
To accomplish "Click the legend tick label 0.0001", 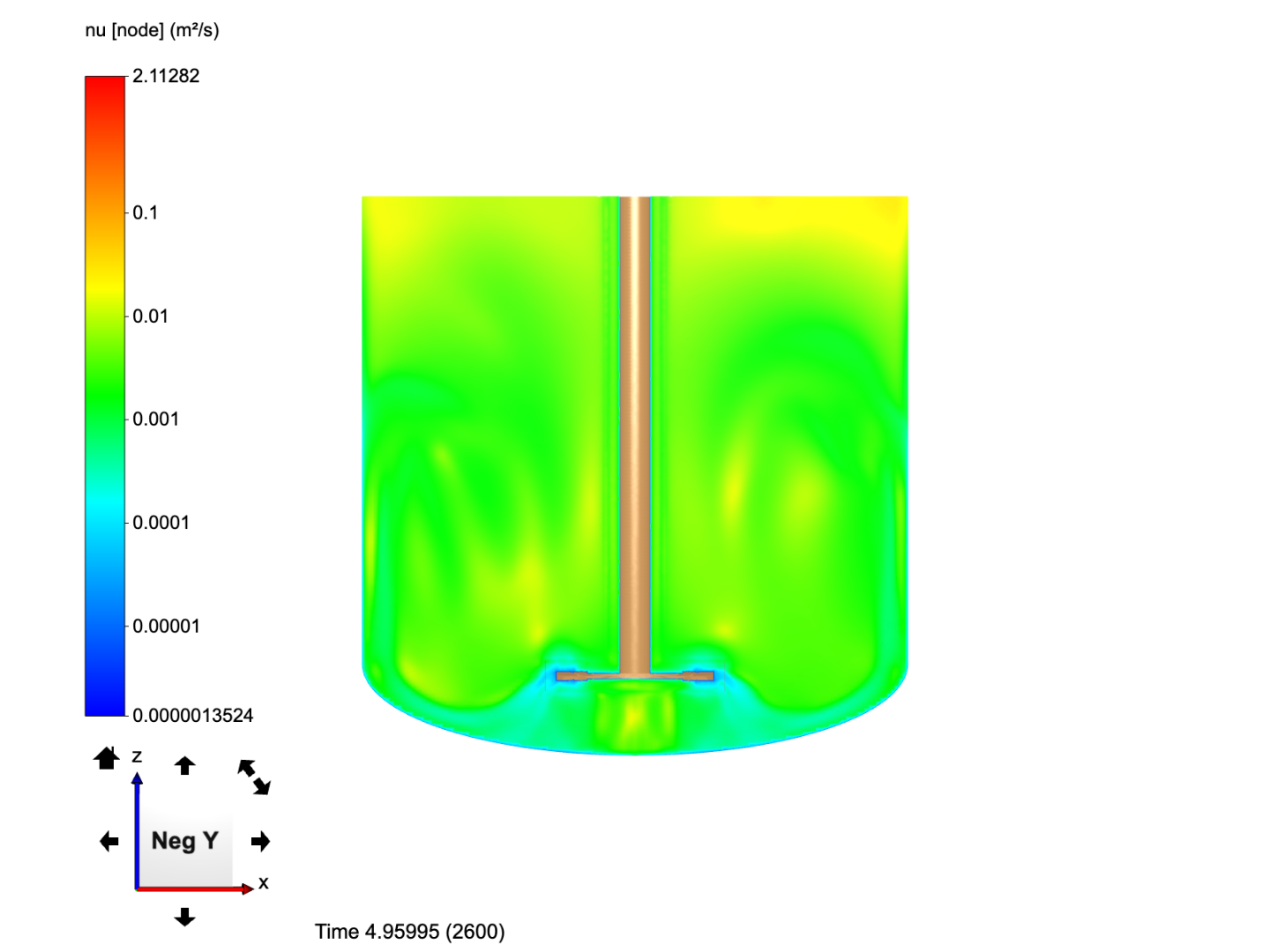I will [161, 523].
